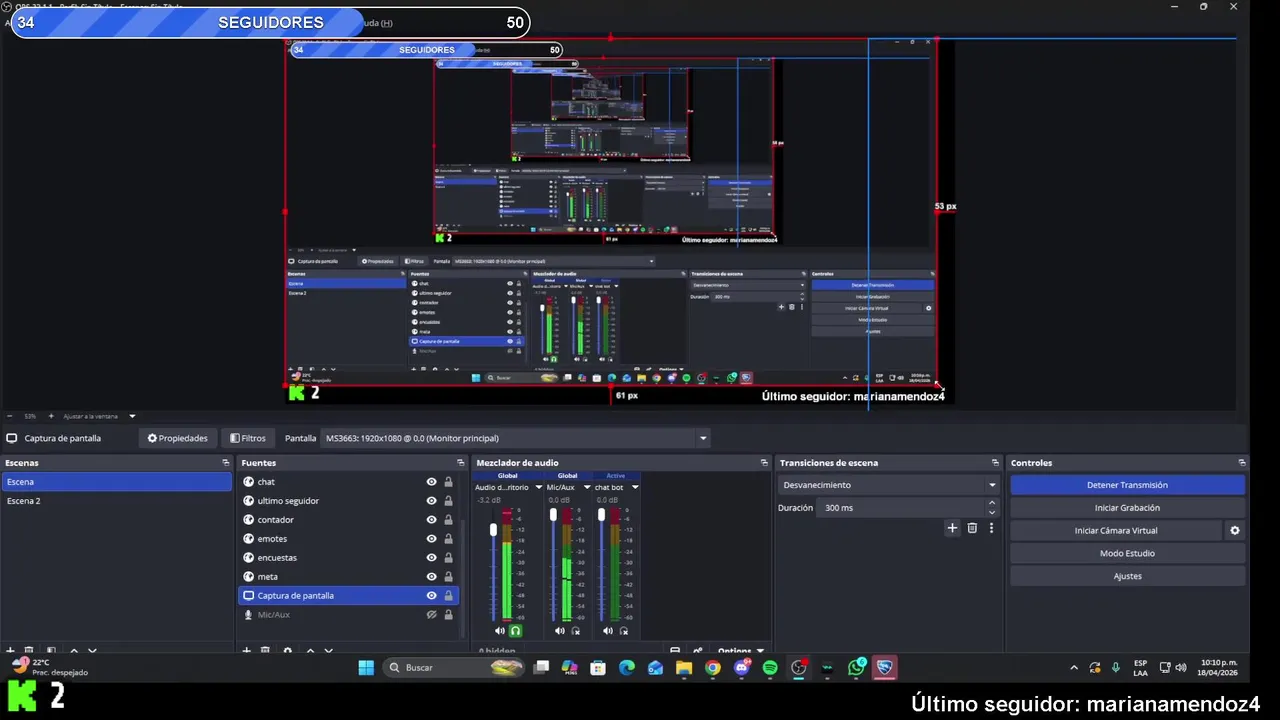
Task: Toggle visibility of encuestas source
Action: 431,558
